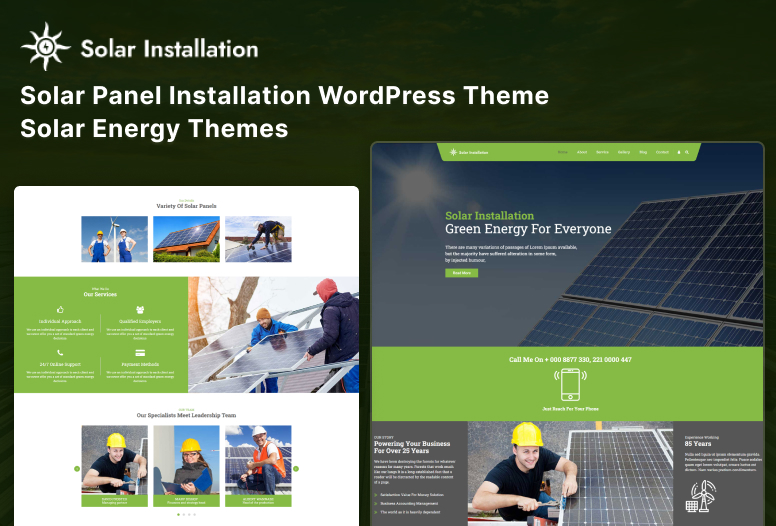Select the first carousel pagination dot
776x526 pixels.
[x=178, y=514]
